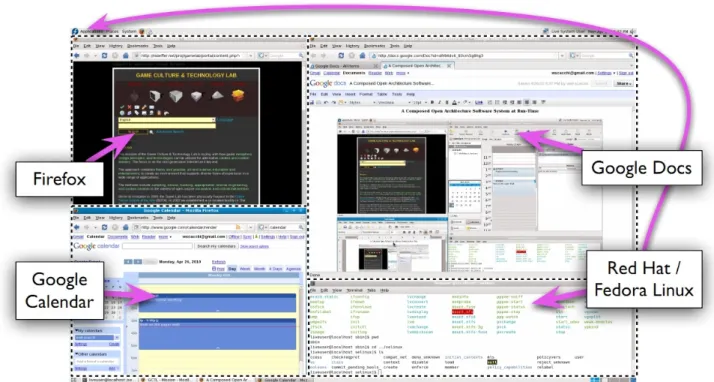Close 'A Composed Open Architecture' tab
The height and width of the screenshot is (382, 714).
click(449, 66)
